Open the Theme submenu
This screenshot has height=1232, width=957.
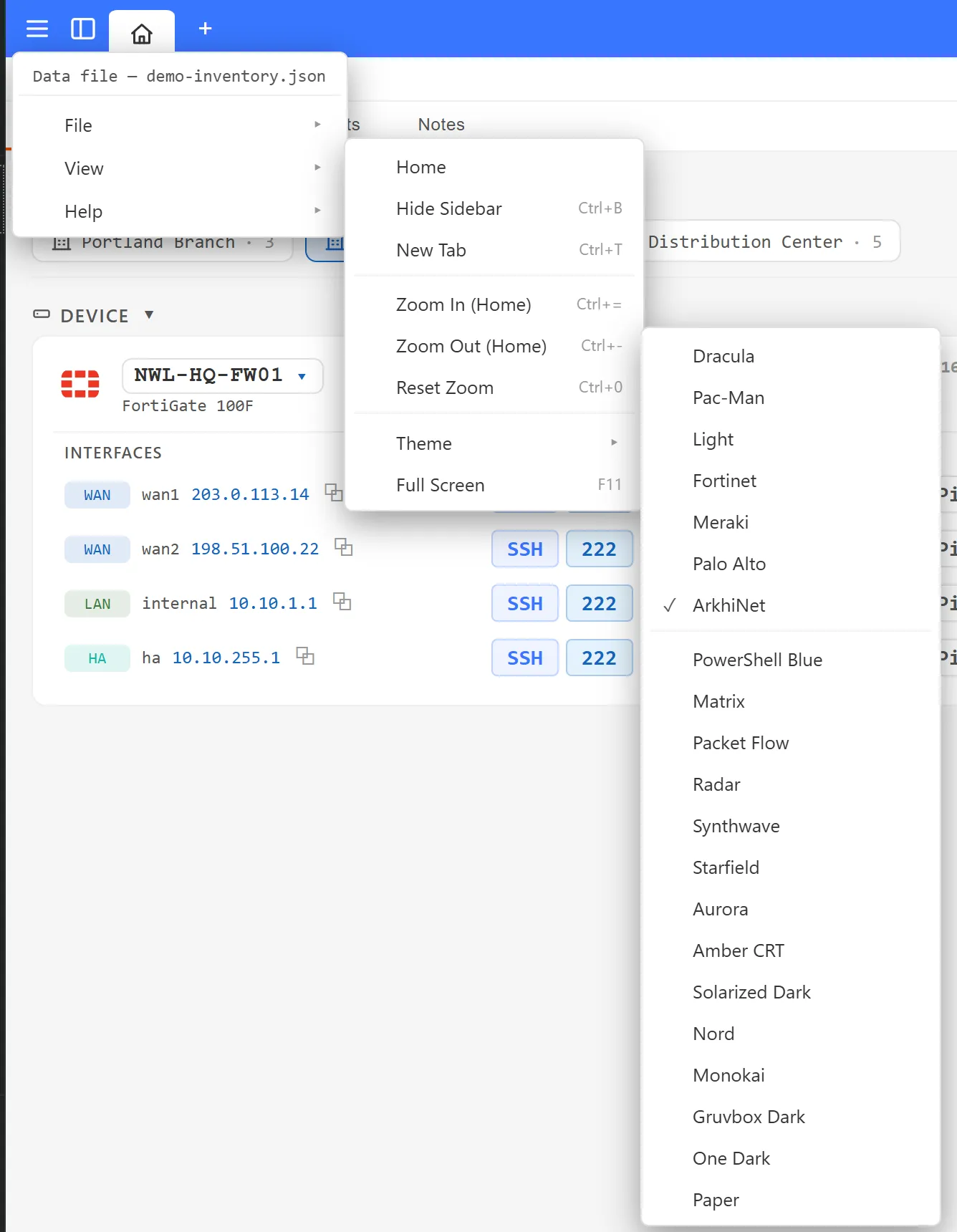click(494, 443)
